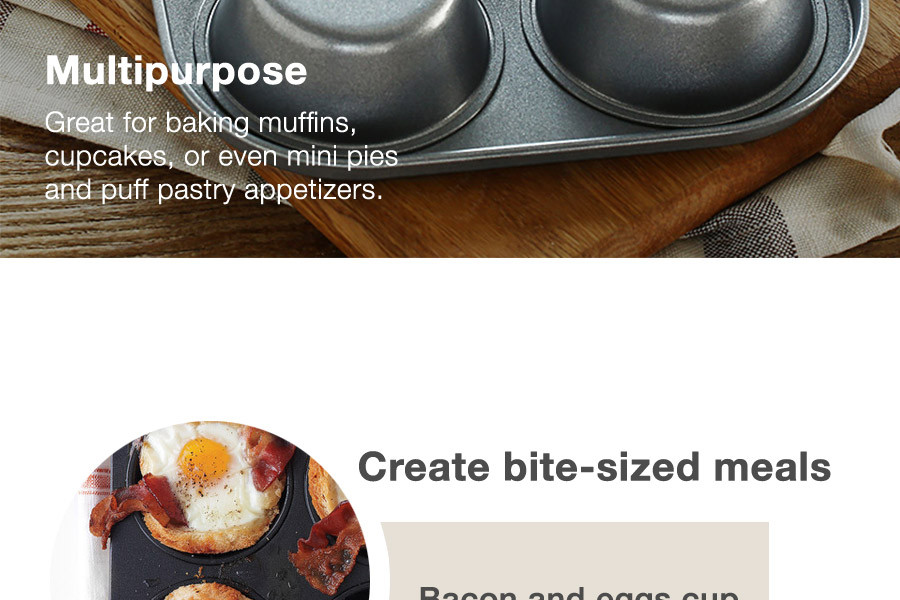Click the "and puff pastry appetizers" line

[x=214, y=189]
